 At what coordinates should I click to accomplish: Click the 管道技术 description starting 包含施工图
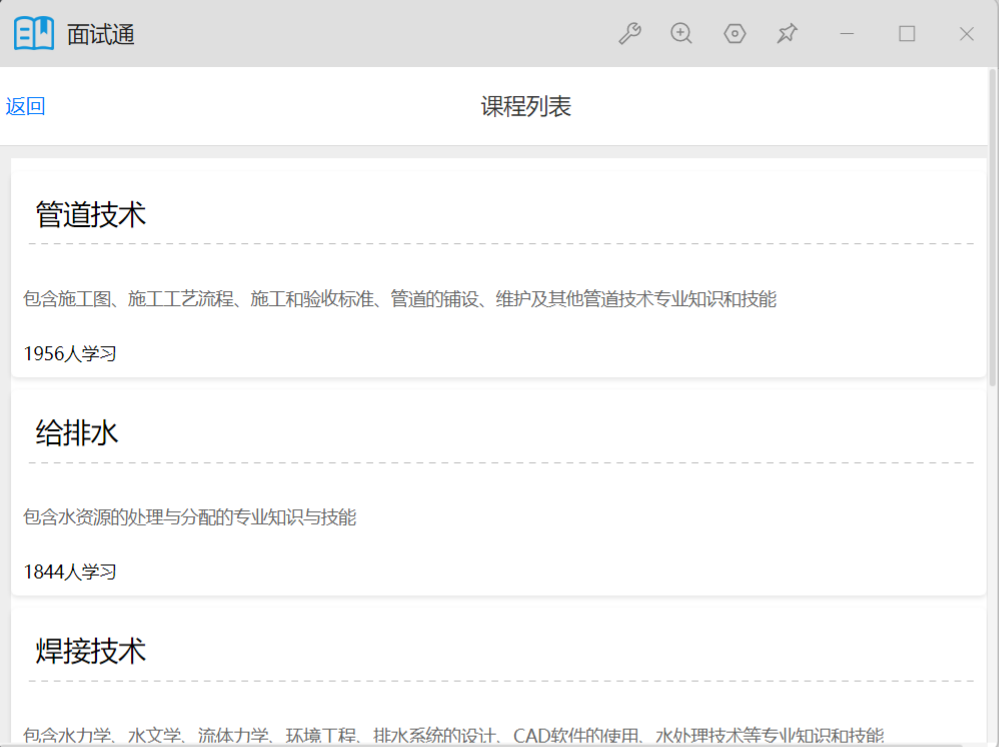399,298
